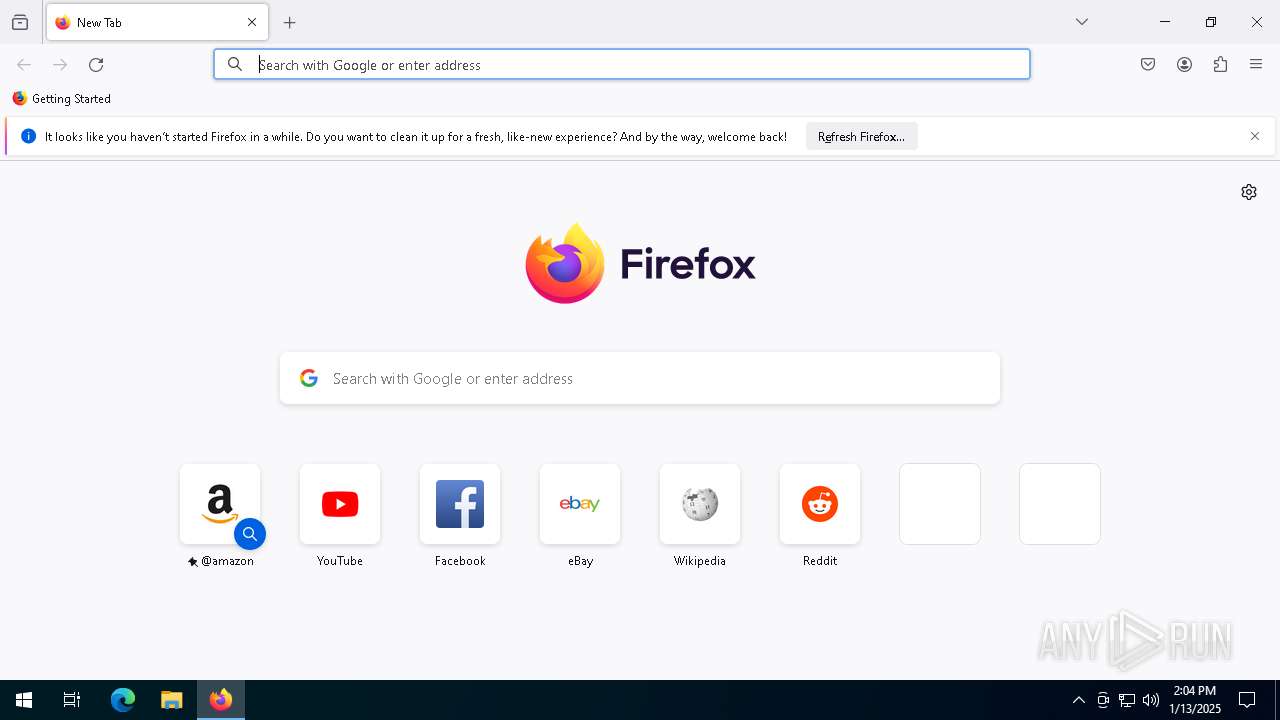
Task: Click the @amazon label text
Action: coord(227,561)
